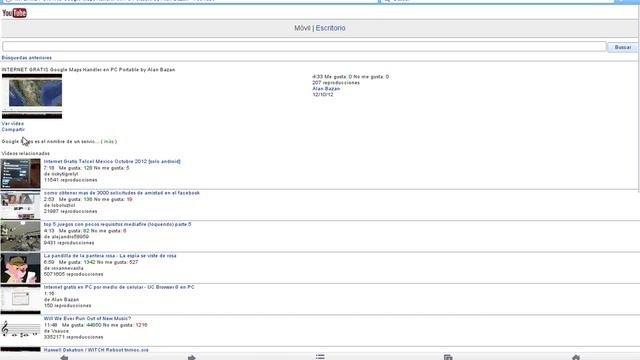640x360 pixels.
Task: Switch to Móvil view
Action: point(302,28)
